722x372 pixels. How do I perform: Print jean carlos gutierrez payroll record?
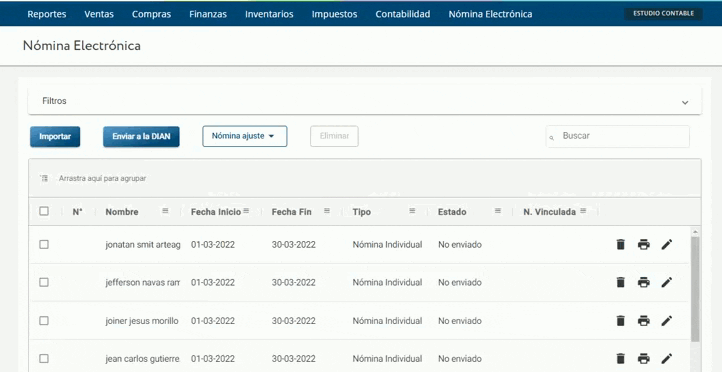(644, 358)
